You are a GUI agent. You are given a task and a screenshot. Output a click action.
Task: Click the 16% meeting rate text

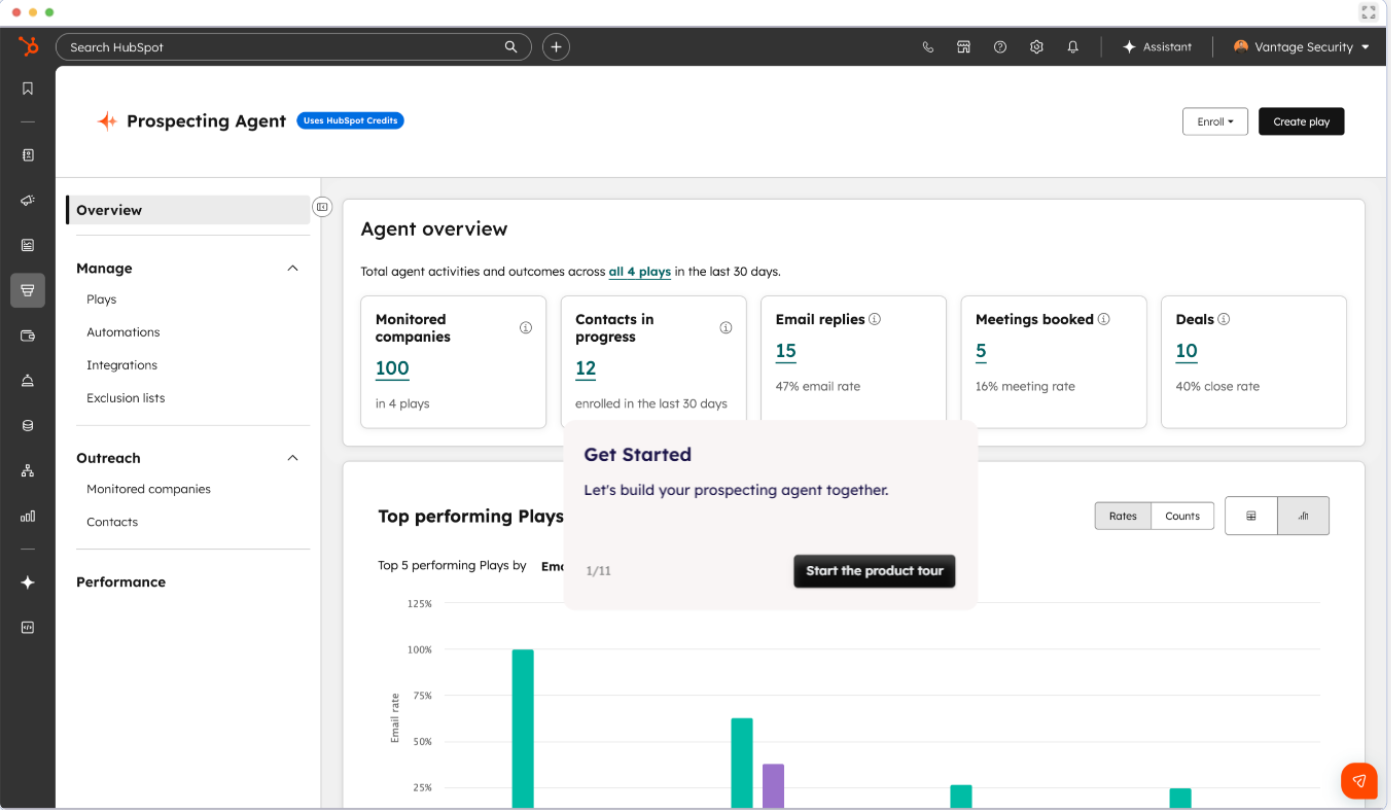coord(1025,386)
